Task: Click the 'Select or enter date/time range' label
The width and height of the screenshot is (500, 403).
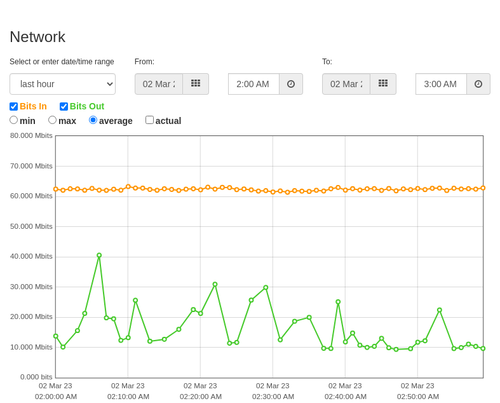Action: tap(62, 62)
